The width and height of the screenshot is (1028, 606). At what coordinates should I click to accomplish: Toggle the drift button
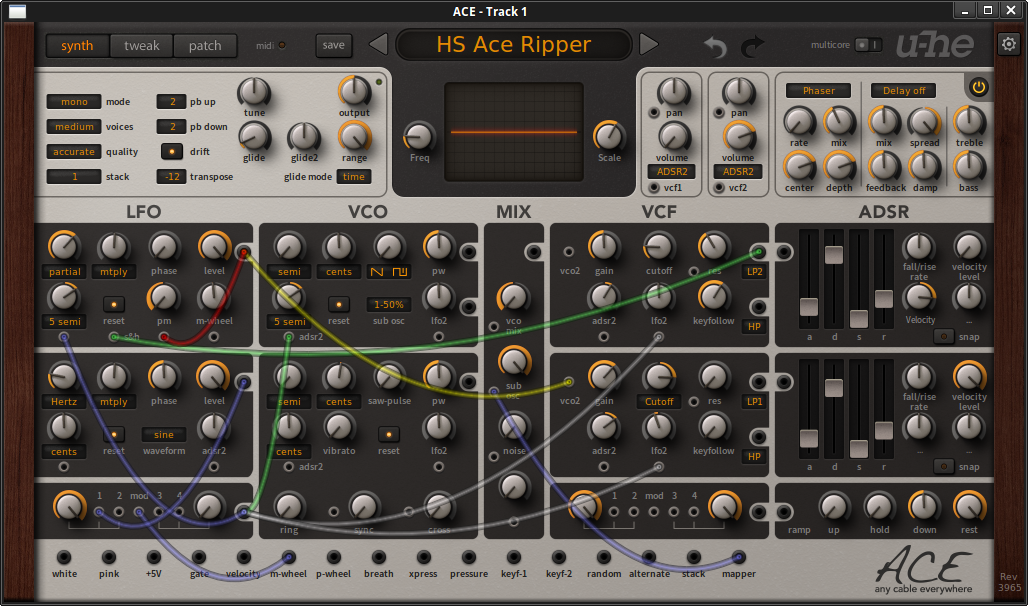(x=172, y=152)
